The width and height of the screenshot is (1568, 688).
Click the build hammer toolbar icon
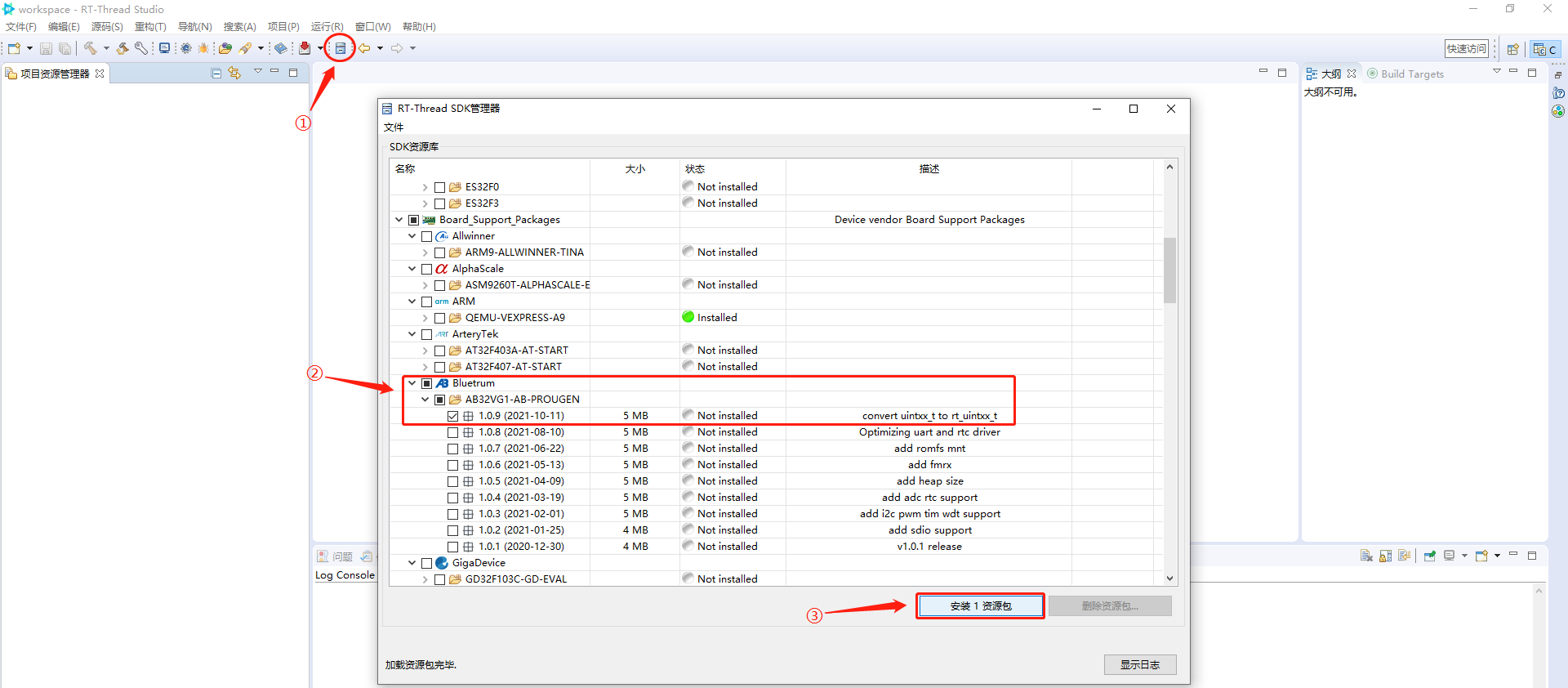[x=90, y=48]
